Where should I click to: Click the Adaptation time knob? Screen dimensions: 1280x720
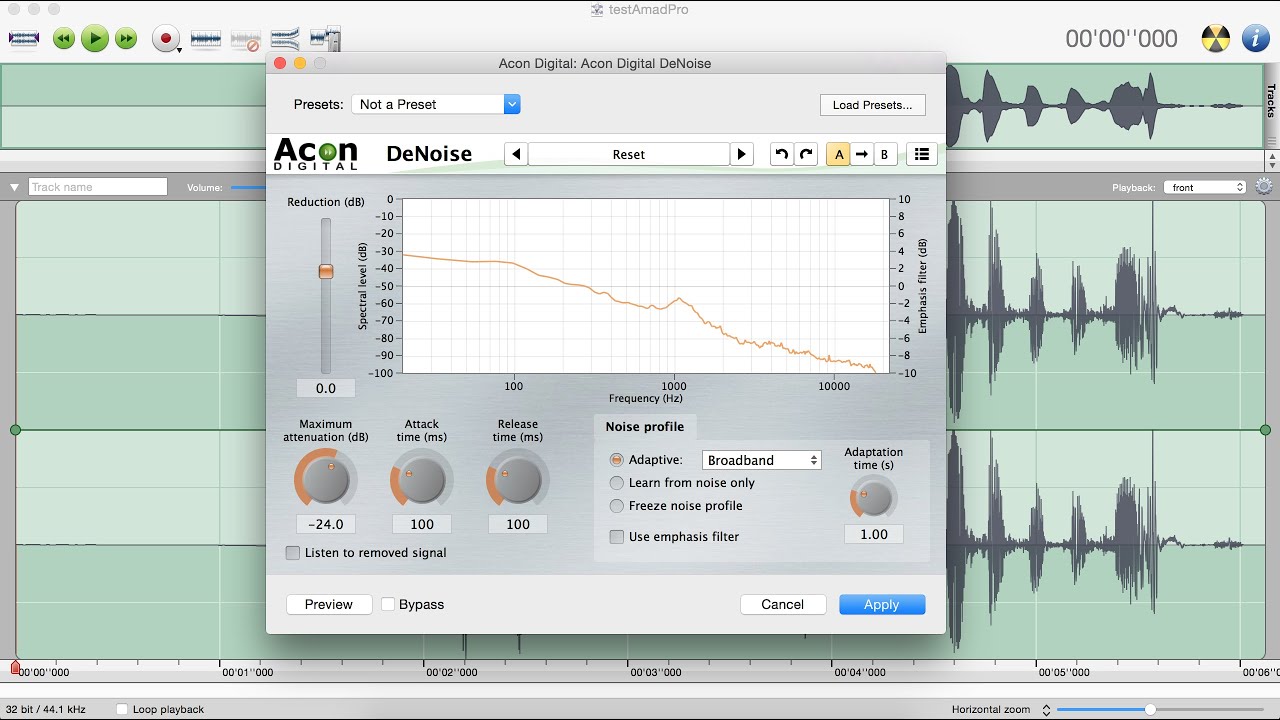(x=873, y=496)
